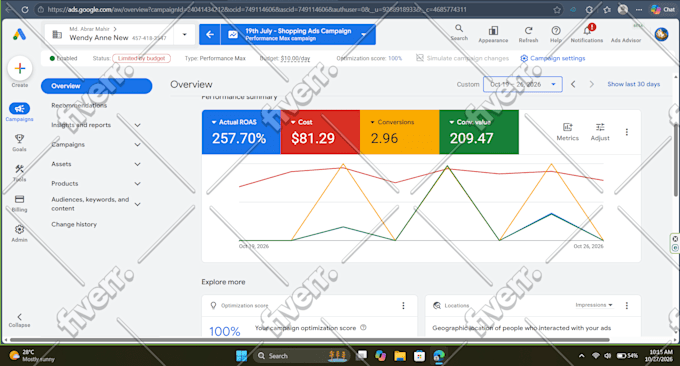The height and width of the screenshot is (366, 680).
Task: Open Microsoft Store from the taskbar
Action: (x=419, y=356)
